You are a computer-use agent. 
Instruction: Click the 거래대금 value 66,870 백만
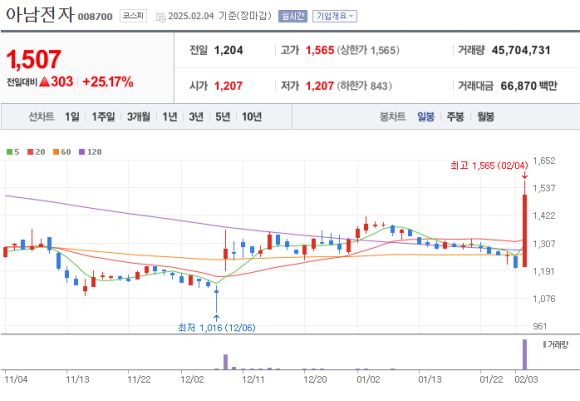click(x=529, y=86)
